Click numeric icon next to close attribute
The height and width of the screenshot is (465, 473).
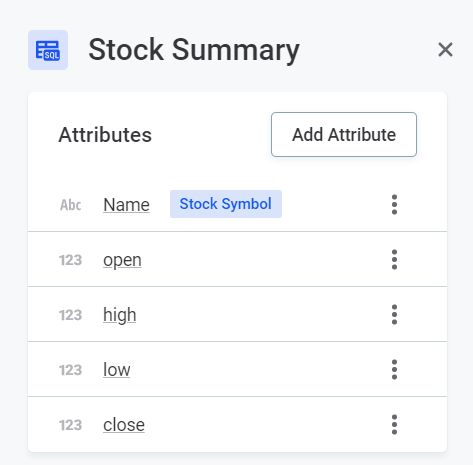point(70,425)
